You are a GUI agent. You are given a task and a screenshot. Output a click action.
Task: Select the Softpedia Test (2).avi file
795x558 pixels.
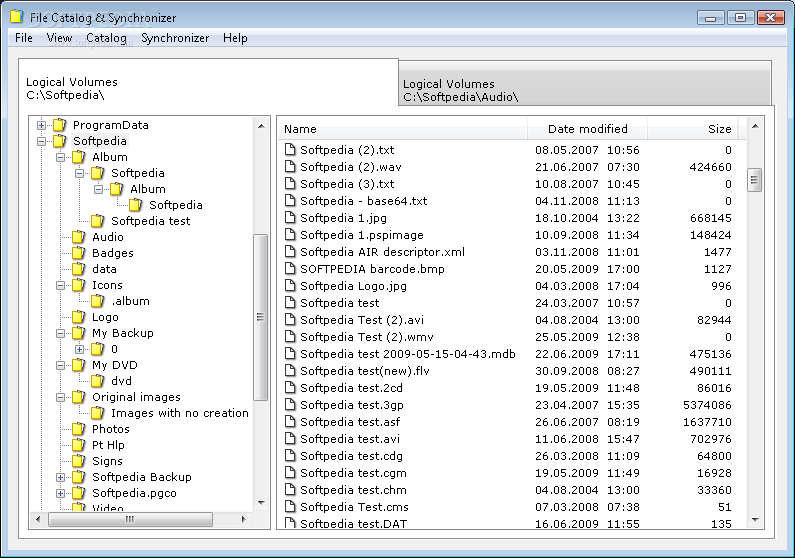(x=362, y=320)
